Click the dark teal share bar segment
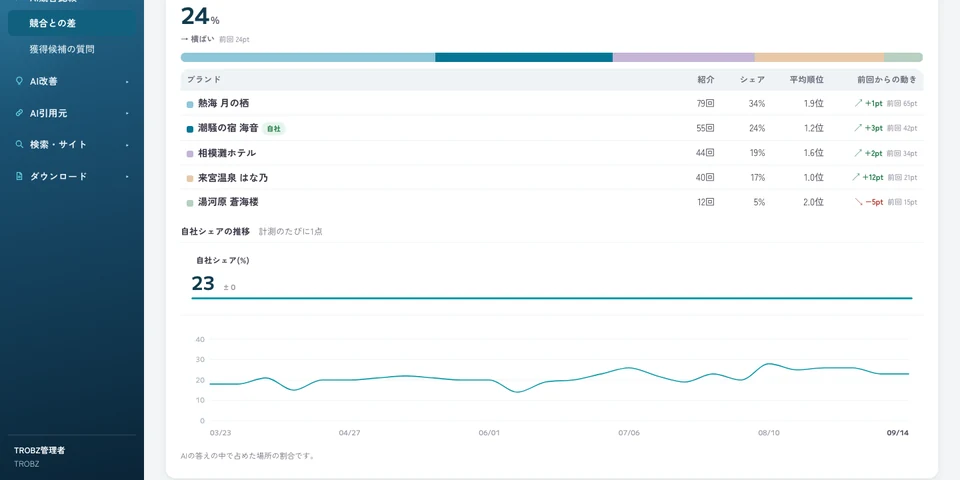This screenshot has width=960, height=480. (524, 58)
